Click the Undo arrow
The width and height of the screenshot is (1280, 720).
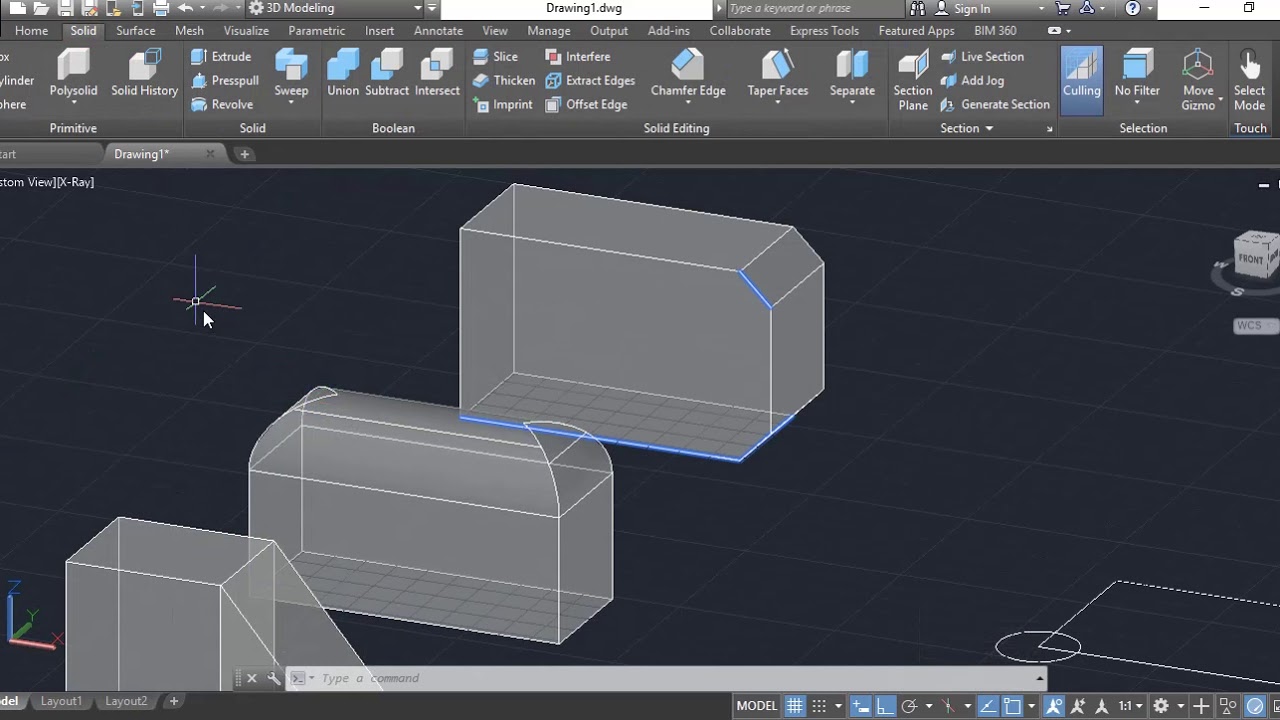coord(185,8)
